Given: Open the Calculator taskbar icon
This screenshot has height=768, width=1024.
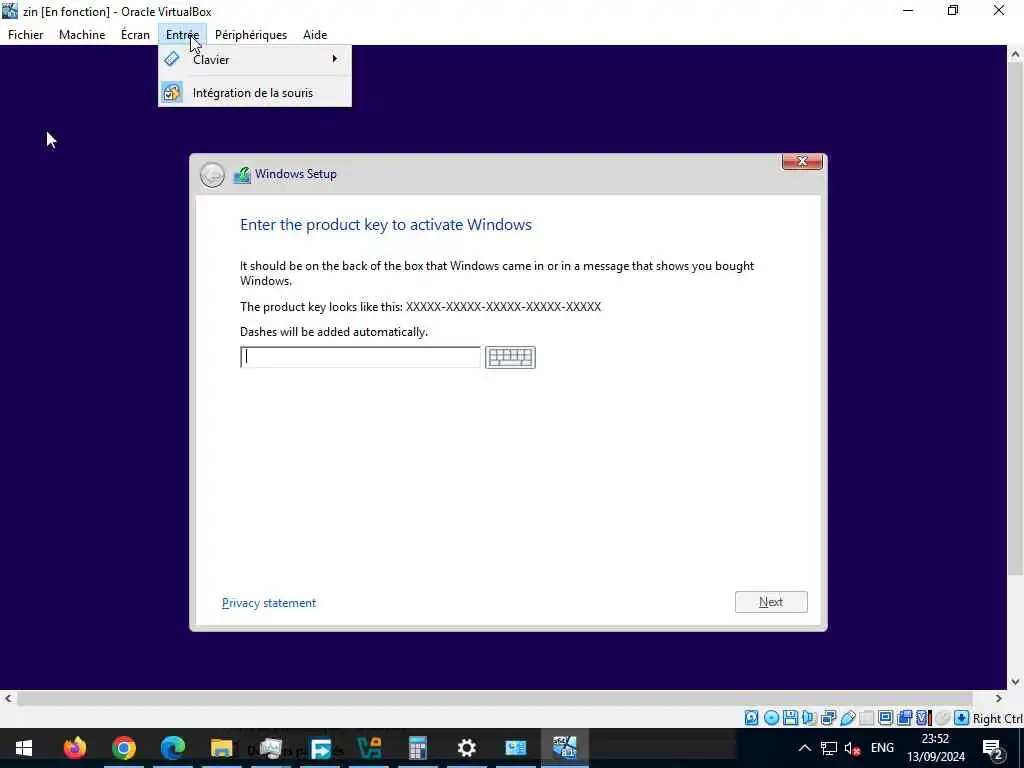Looking at the screenshot, I should 417,748.
